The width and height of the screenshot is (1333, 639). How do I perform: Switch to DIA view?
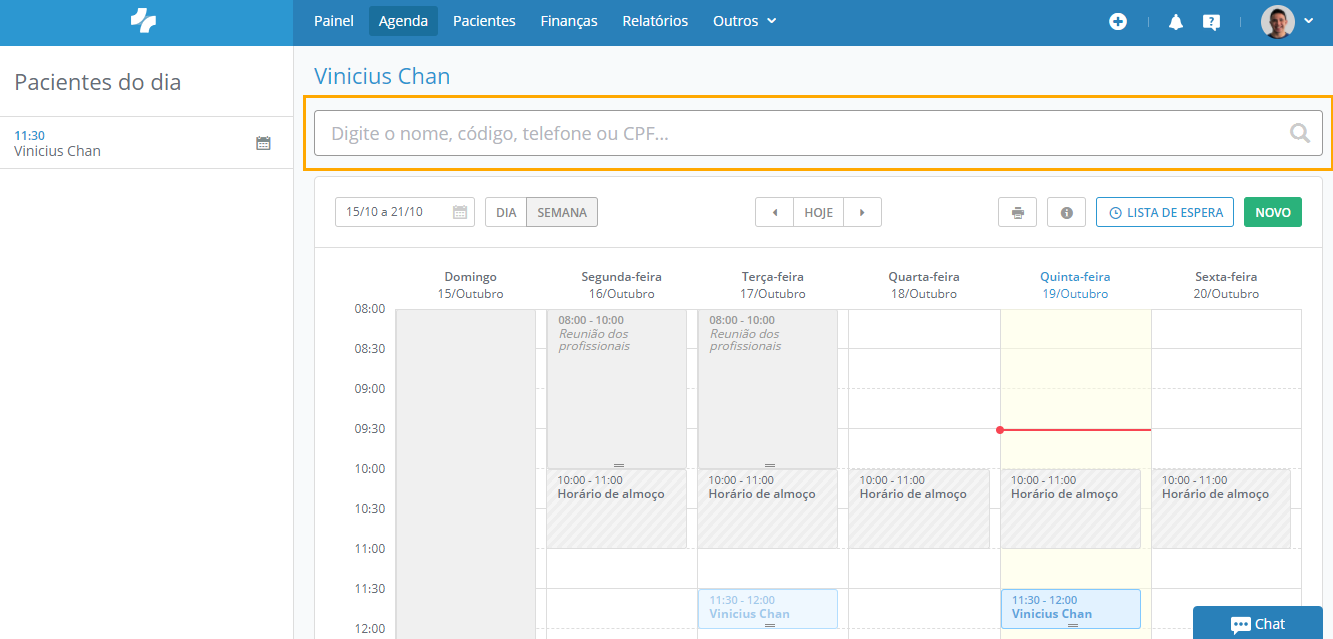pyautogui.click(x=506, y=212)
